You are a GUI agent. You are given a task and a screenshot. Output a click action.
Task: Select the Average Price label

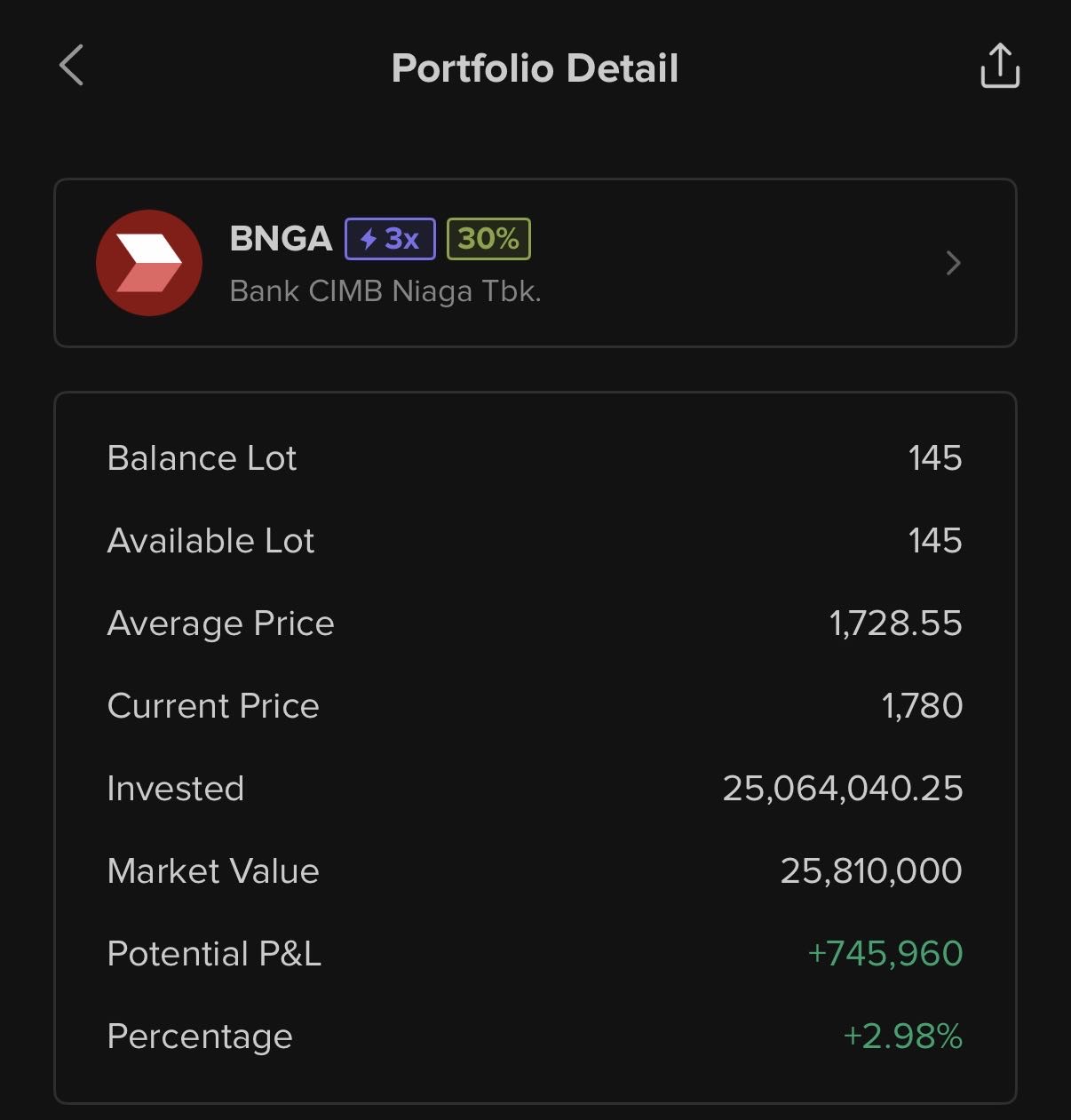(x=220, y=624)
